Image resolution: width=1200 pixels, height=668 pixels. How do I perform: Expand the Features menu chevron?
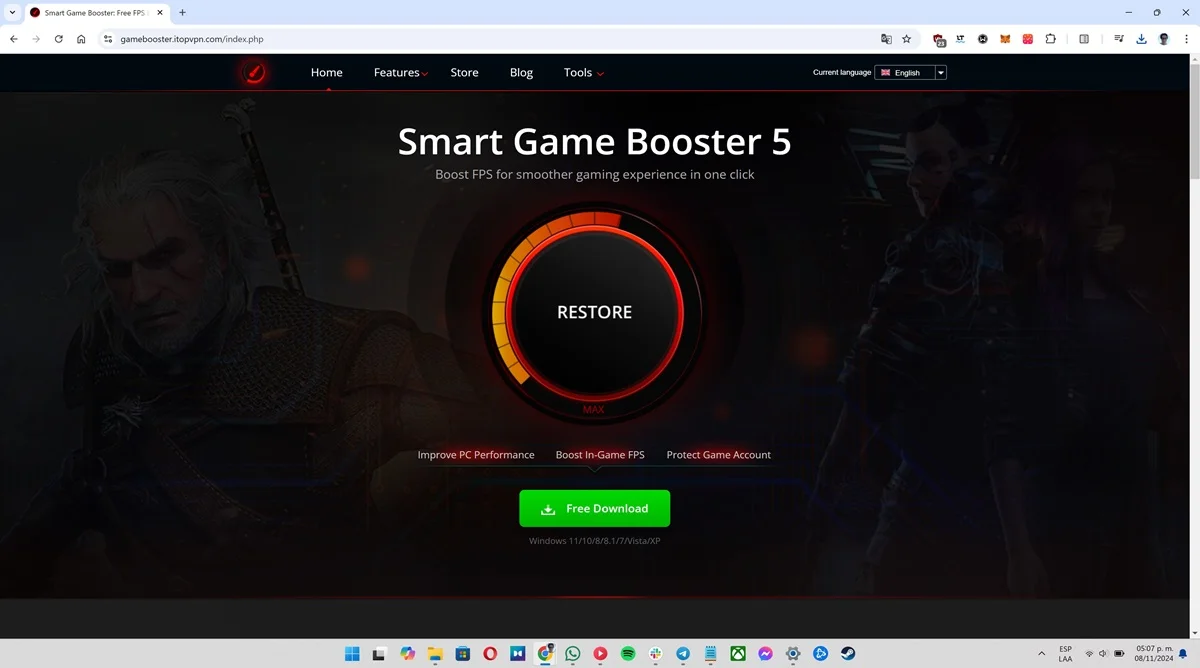(424, 73)
